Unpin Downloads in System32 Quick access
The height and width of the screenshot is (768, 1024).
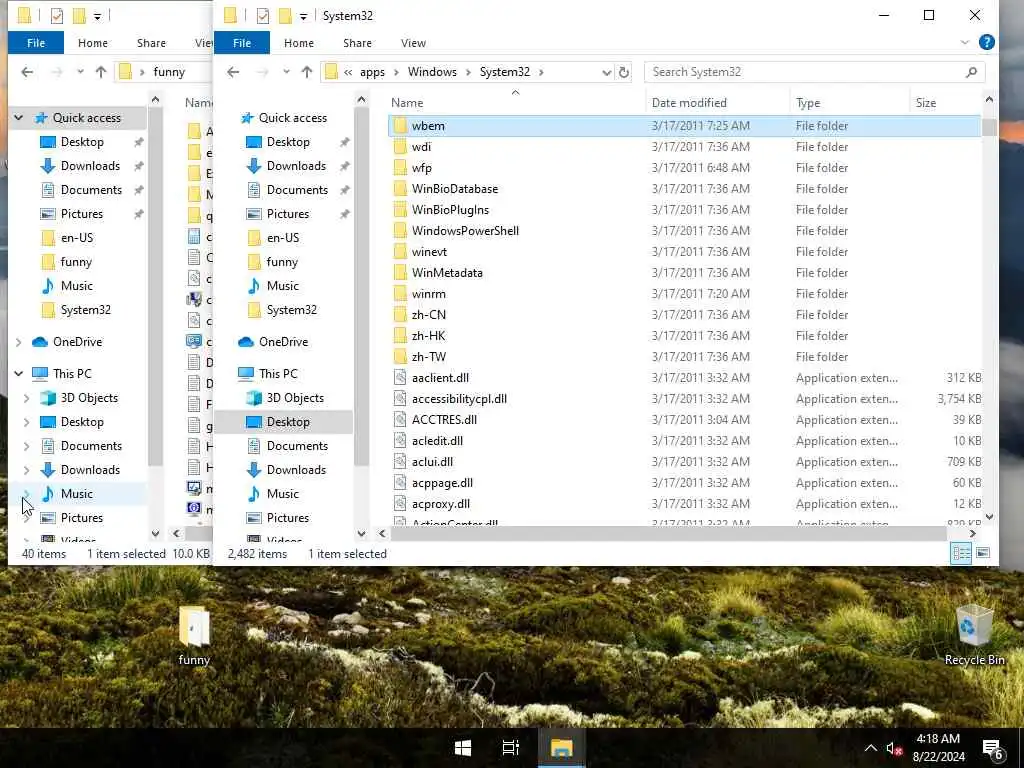tap(344, 166)
